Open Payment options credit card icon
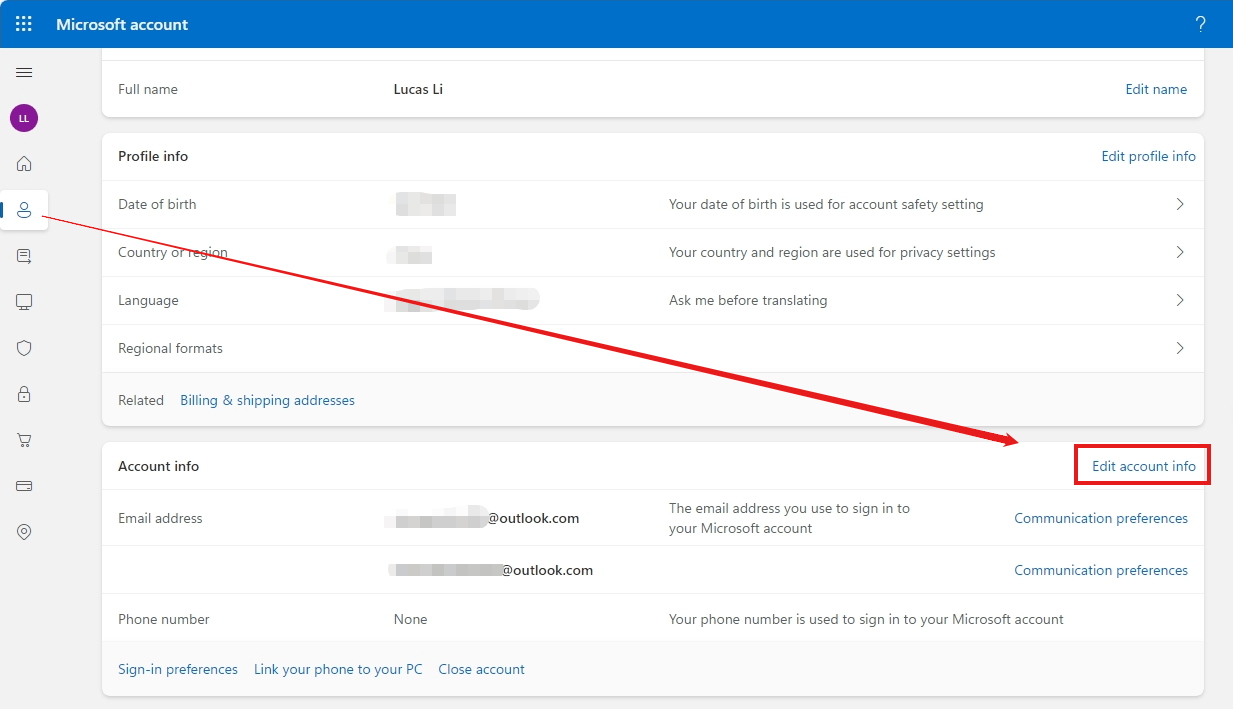This screenshot has height=709, width=1233. pyautogui.click(x=23, y=486)
